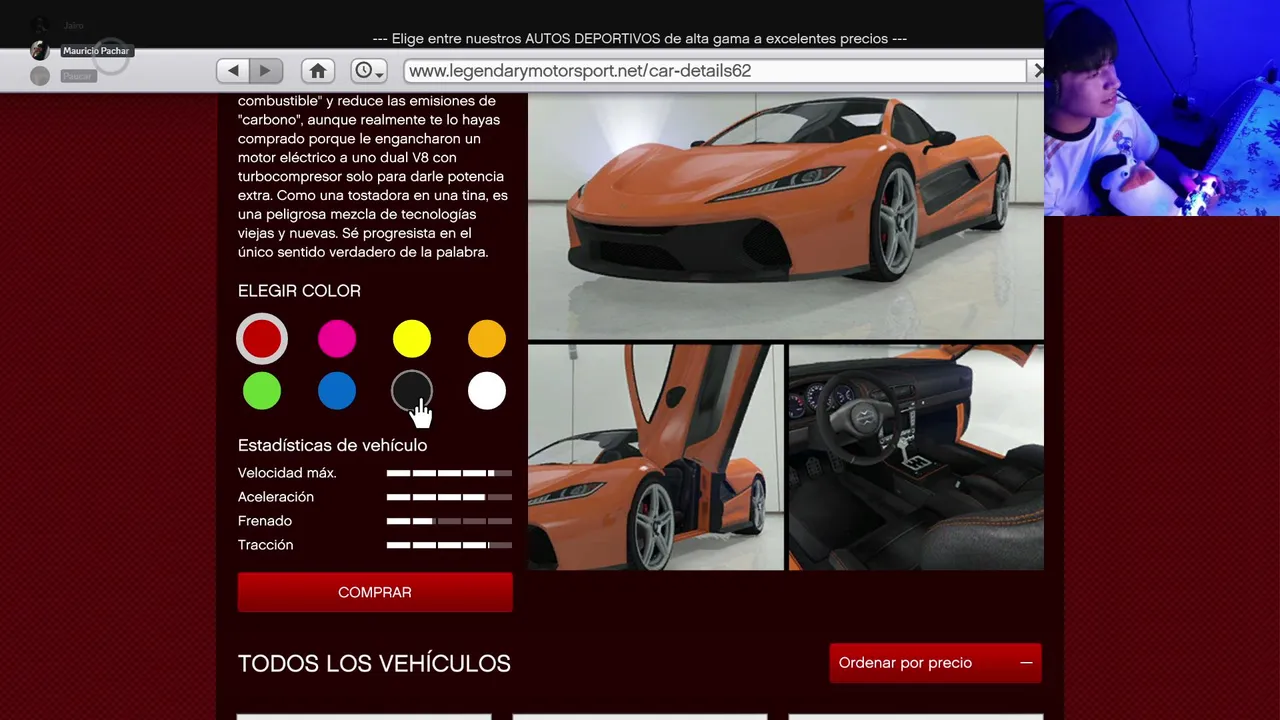Focus the legendarymotorsport.net address bar

point(715,71)
